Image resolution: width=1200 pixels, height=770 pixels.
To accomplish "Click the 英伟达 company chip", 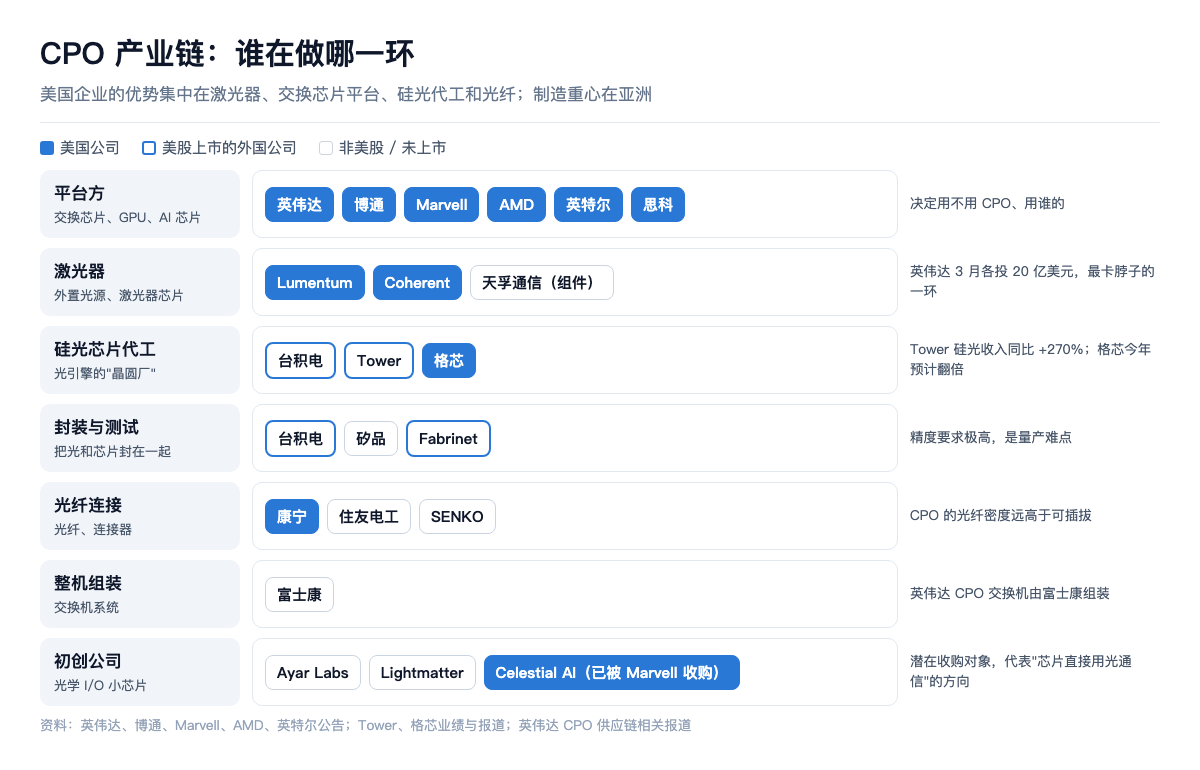I will tap(299, 204).
